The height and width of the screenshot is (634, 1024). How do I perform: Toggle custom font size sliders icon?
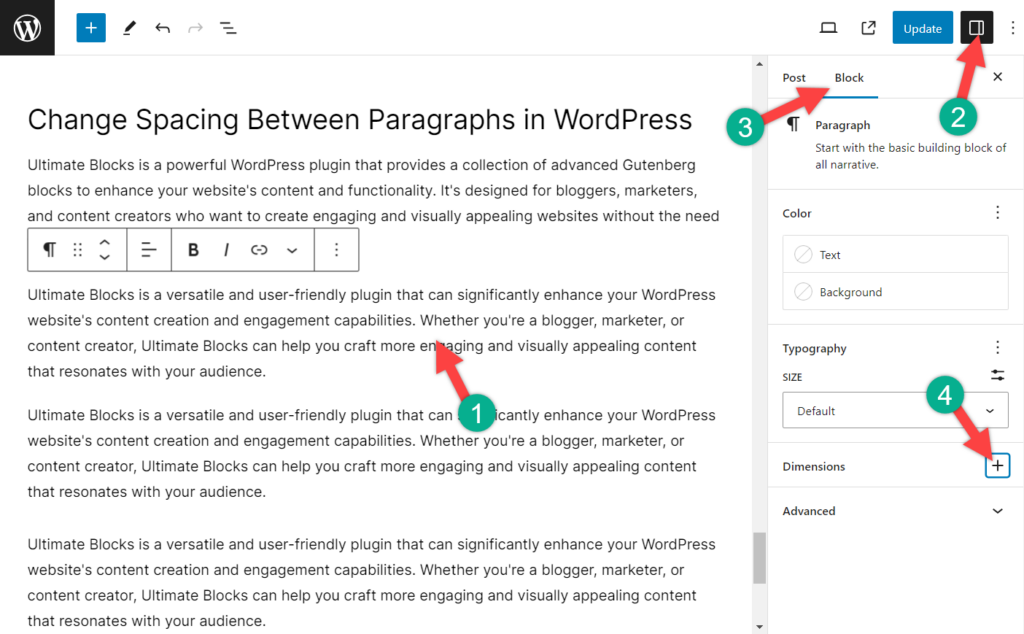point(997,375)
